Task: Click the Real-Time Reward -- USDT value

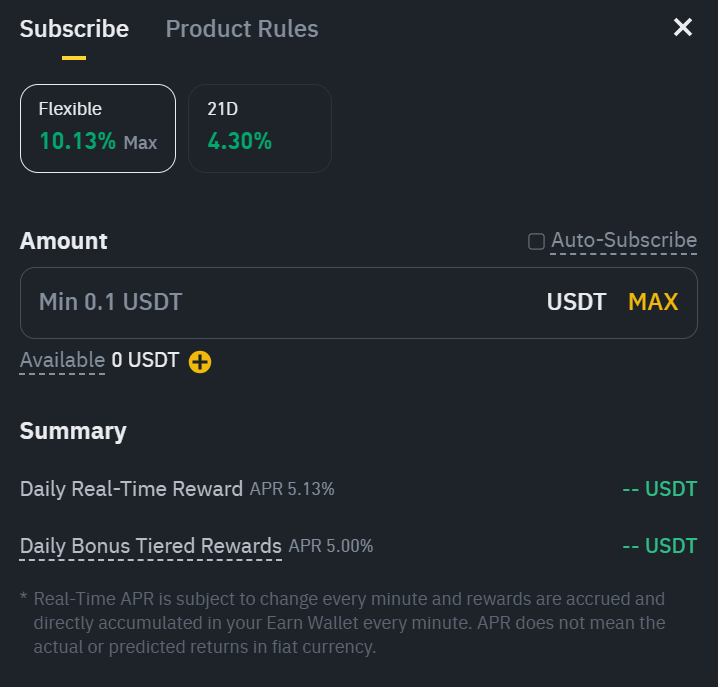Action: click(x=659, y=489)
